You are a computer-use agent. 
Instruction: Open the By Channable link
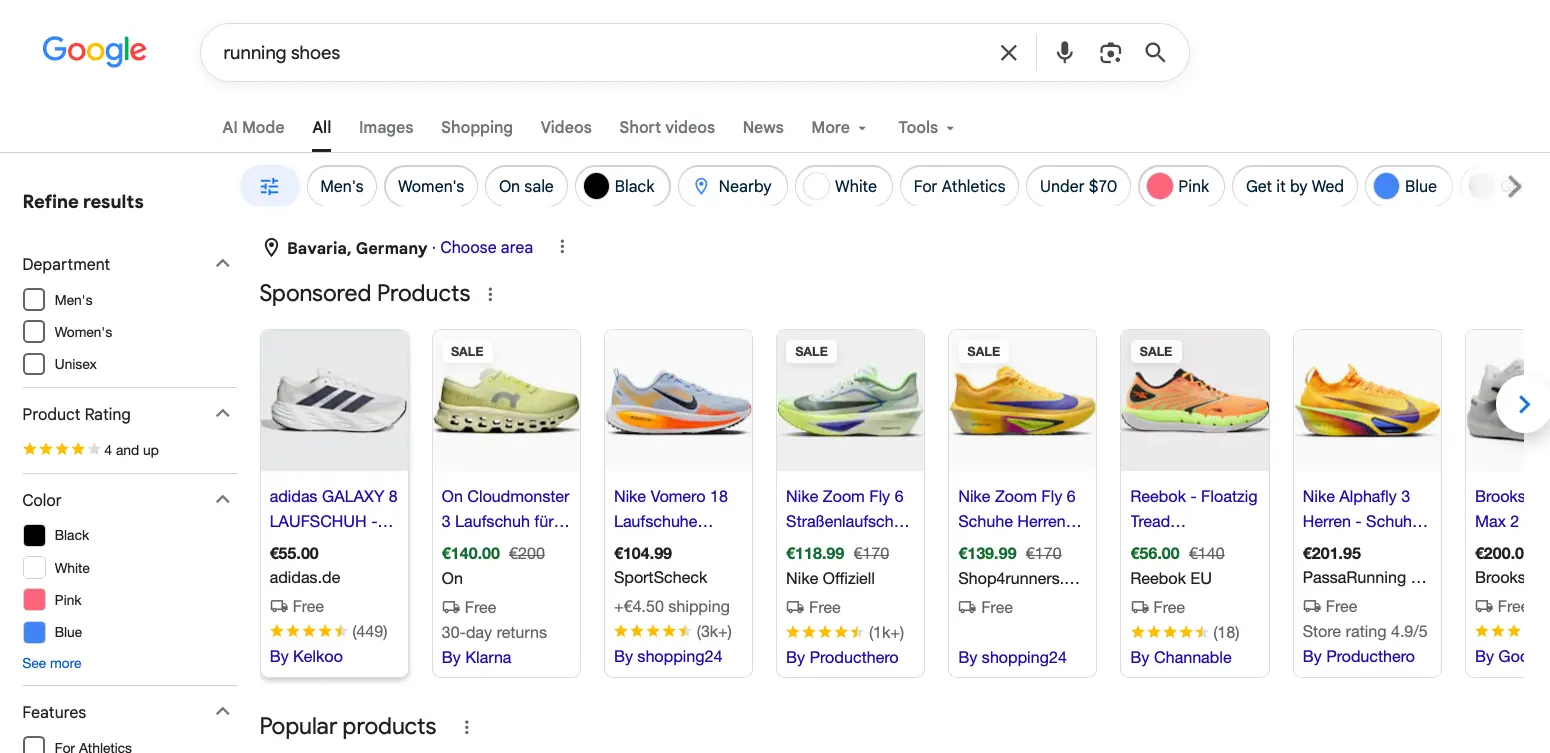click(x=1181, y=657)
